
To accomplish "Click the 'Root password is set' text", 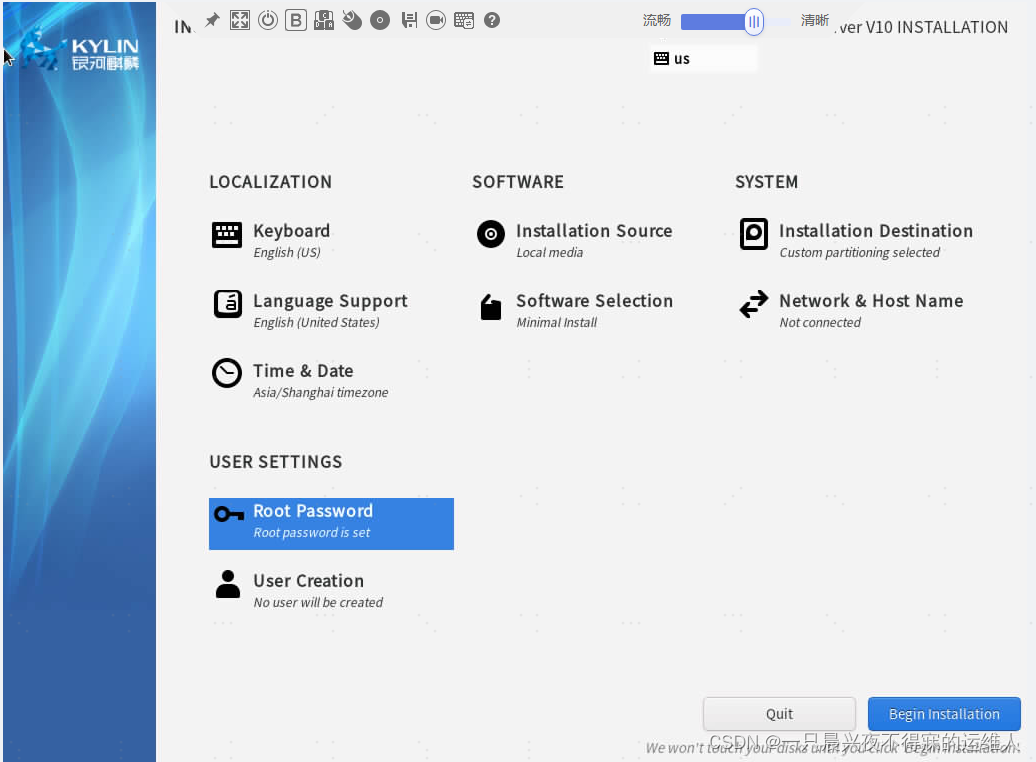I will pos(311,533).
